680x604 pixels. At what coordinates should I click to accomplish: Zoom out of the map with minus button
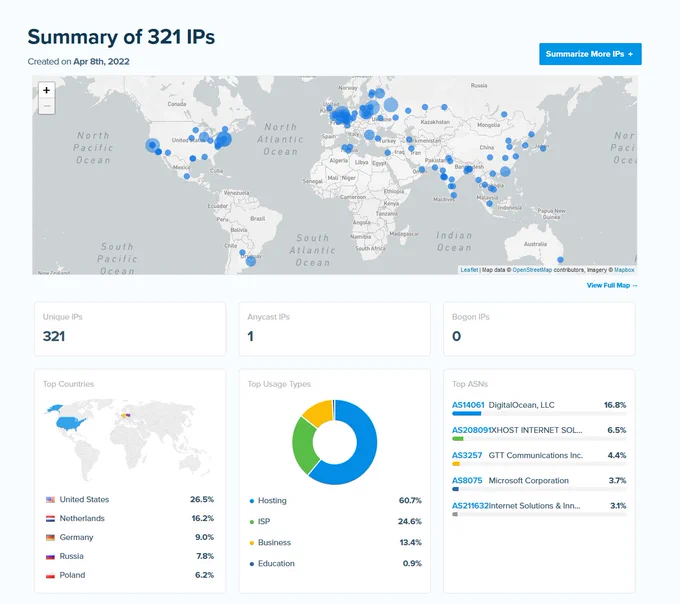(46, 106)
